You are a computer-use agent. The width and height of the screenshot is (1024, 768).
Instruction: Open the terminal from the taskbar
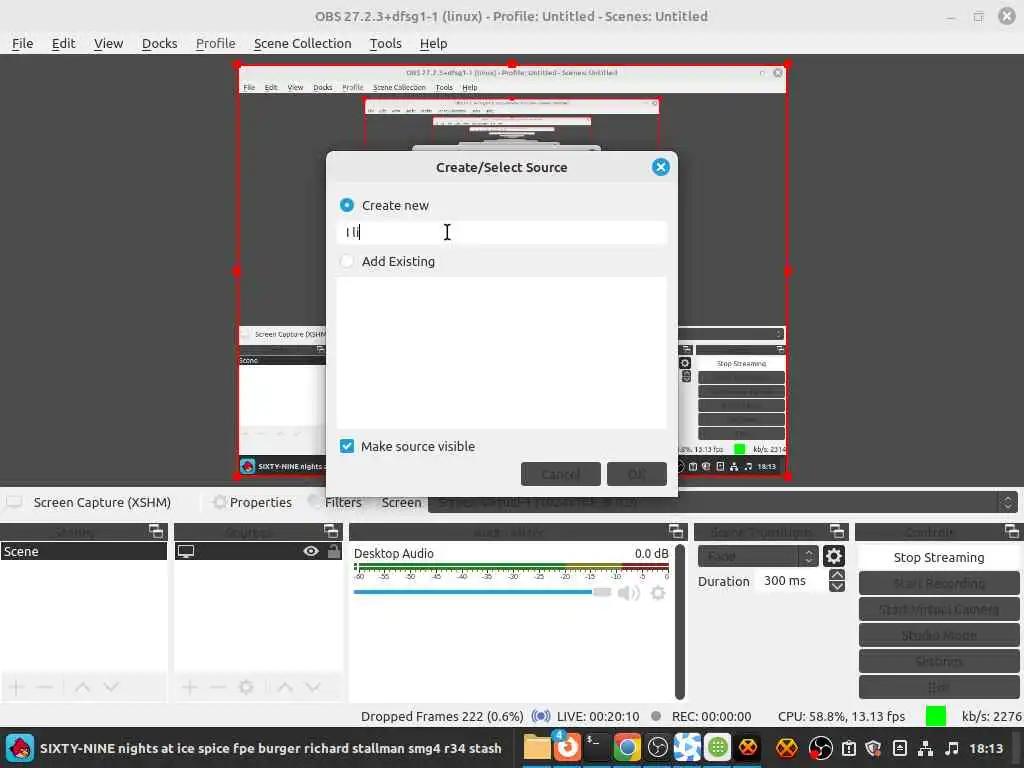pyautogui.click(x=596, y=747)
